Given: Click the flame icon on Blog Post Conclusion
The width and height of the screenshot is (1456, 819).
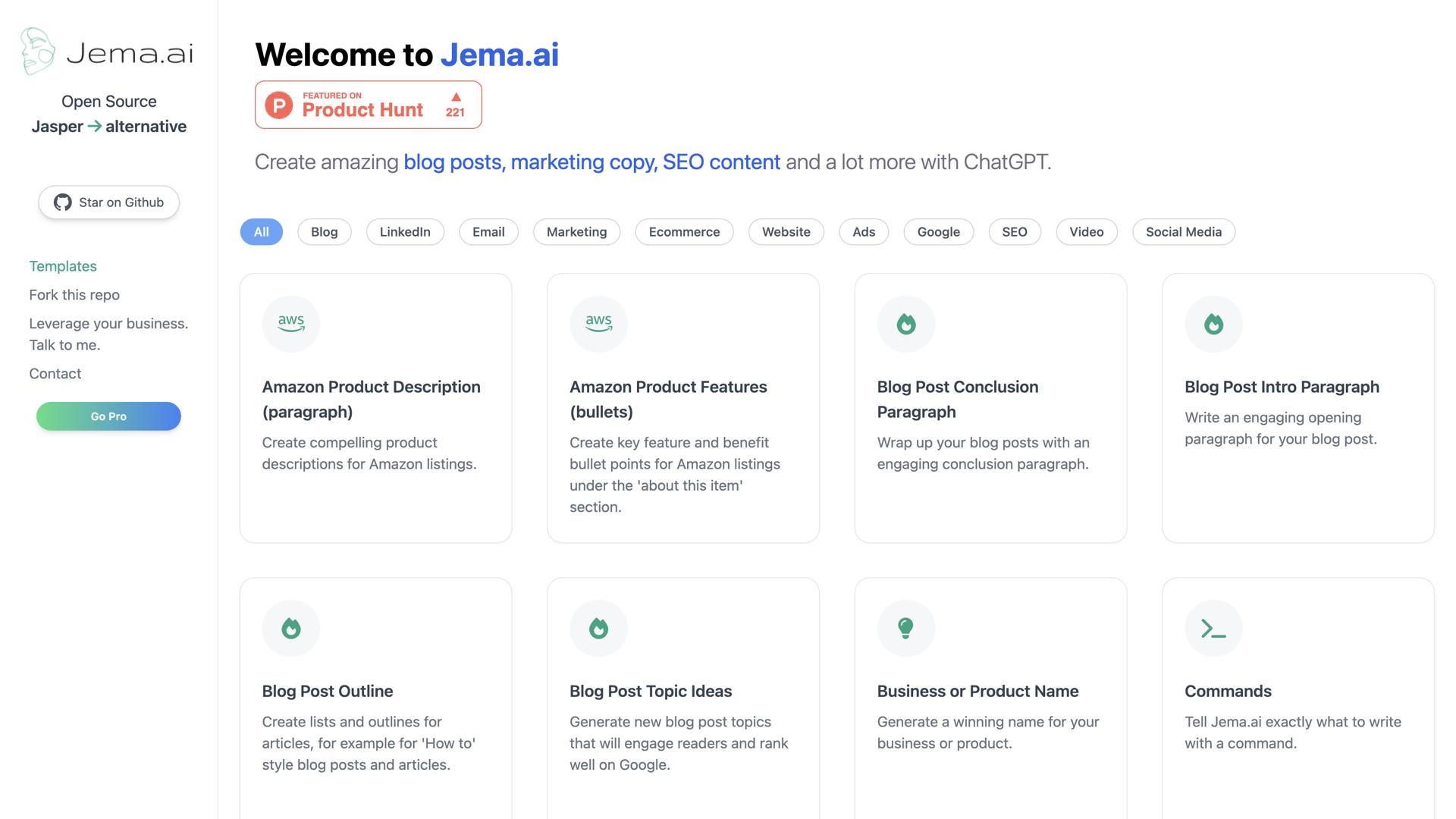Looking at the screenshot, I should pyautogui.click(x=906, y=324).
